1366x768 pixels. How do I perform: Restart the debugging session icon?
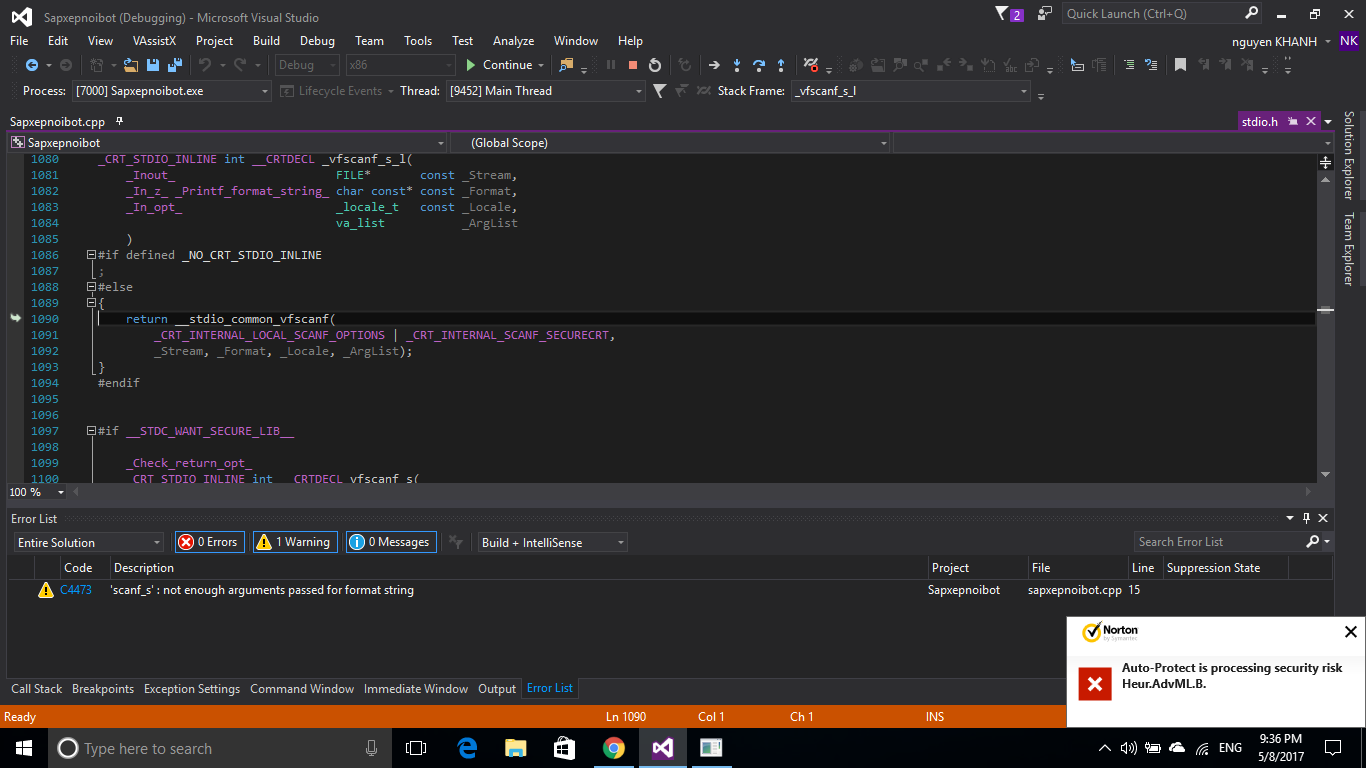point(655,65)
